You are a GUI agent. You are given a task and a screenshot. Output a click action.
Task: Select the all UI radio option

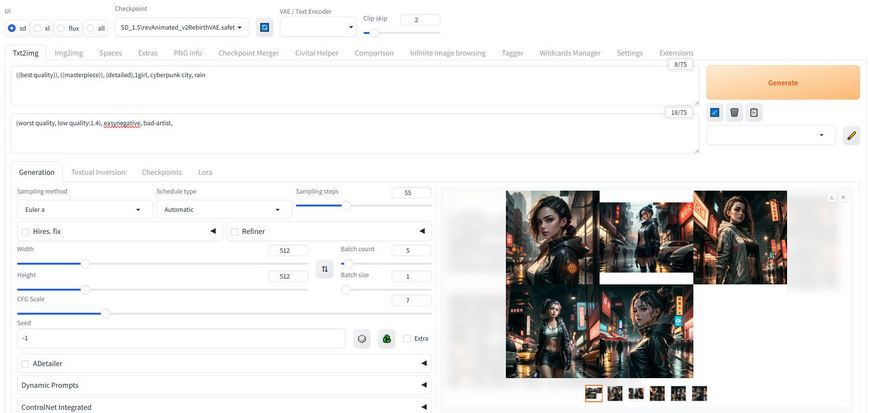click(x=95, y=28)
